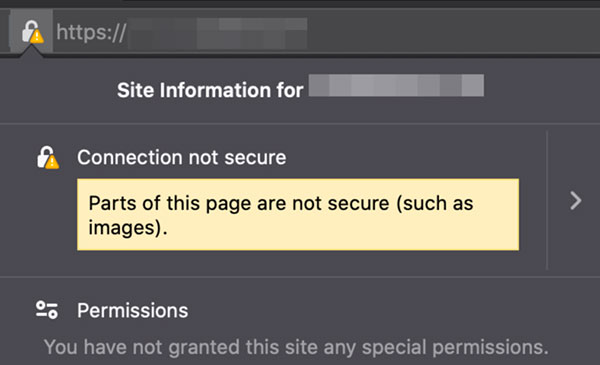Viewport: 600px width, 365px height.
Task: Click the 'Site Information for' header text
Action: click(210, 90)
